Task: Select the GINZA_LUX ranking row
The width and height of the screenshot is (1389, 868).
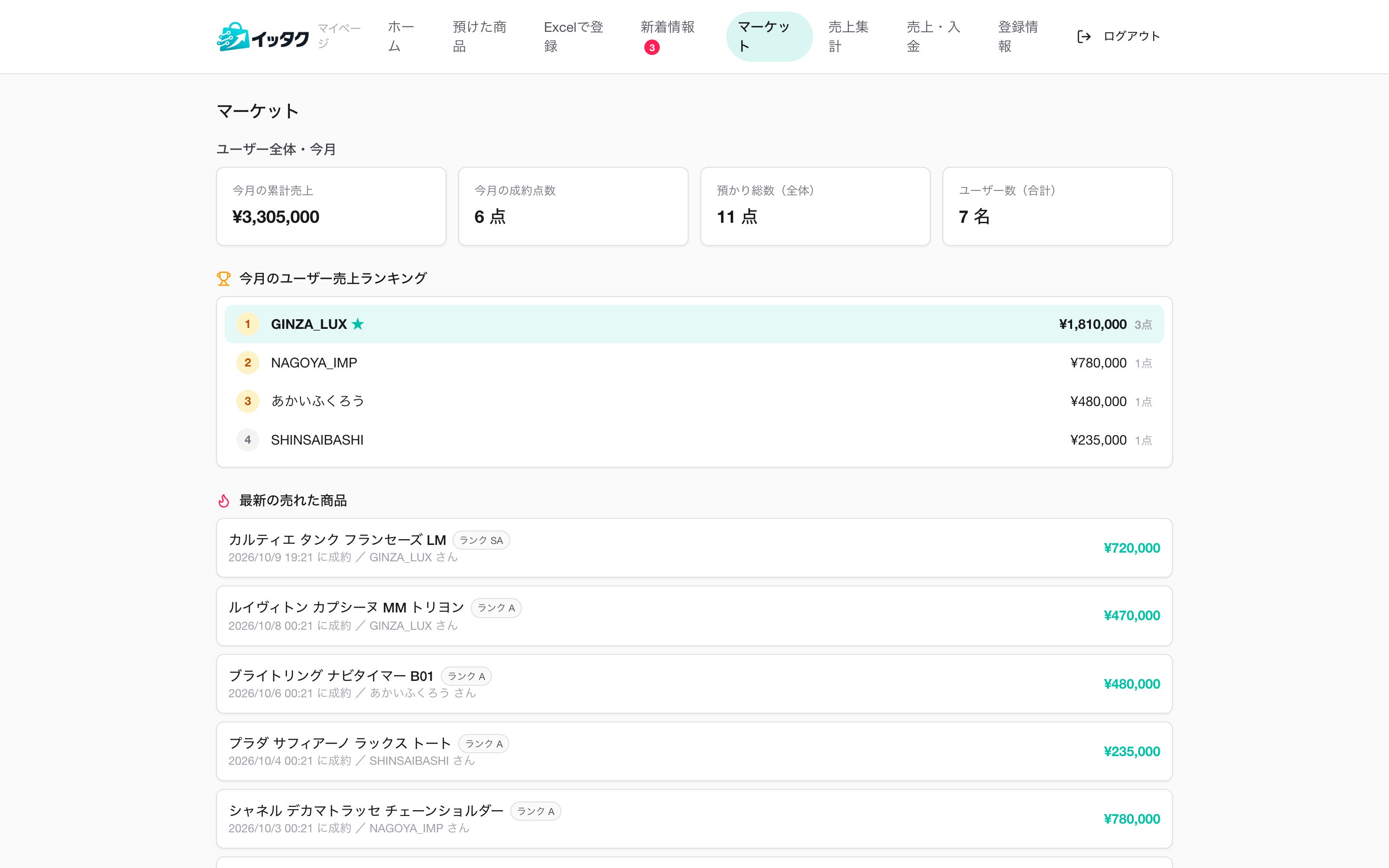Action: [694, 324]
